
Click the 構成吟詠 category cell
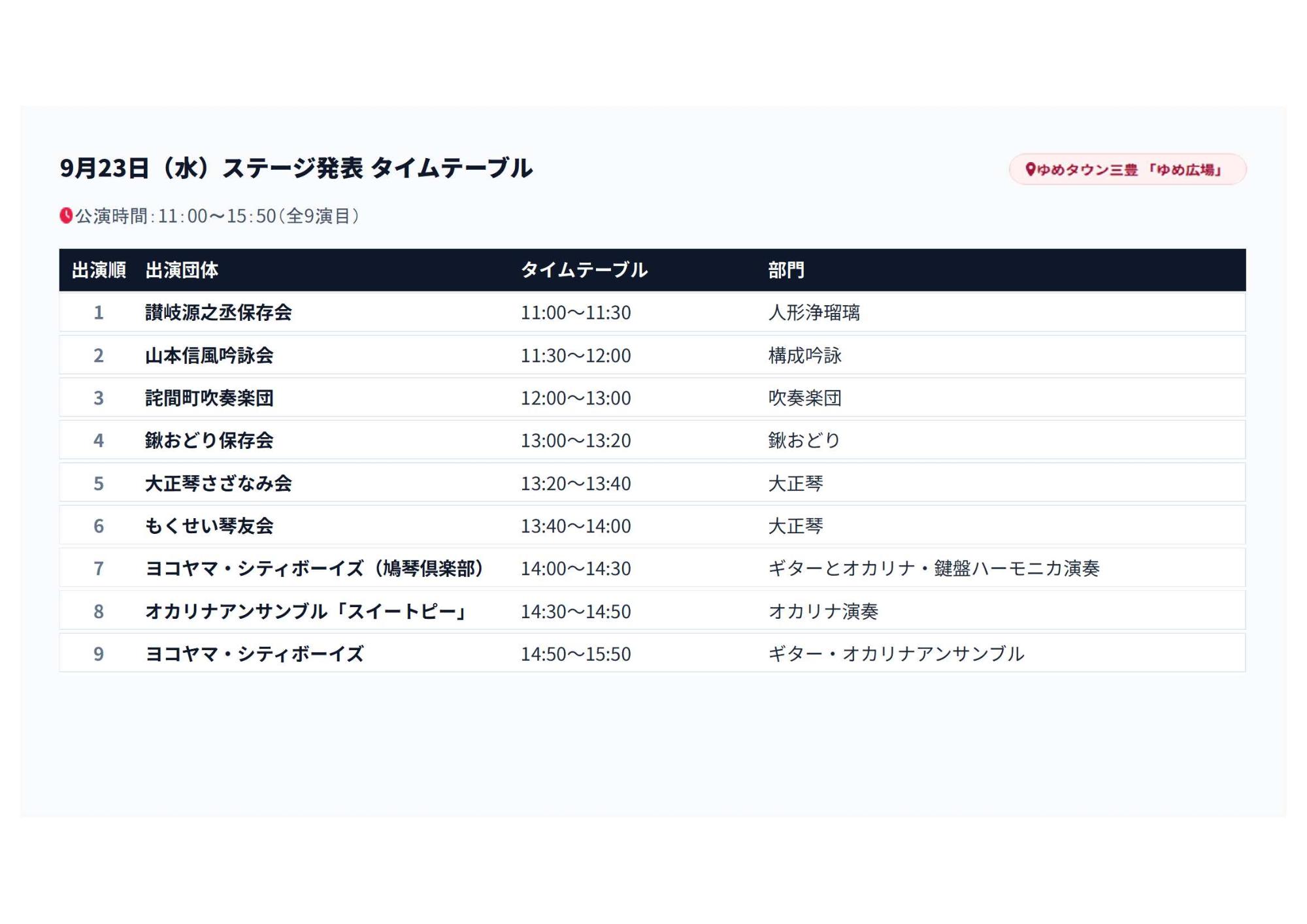(804, 355)
